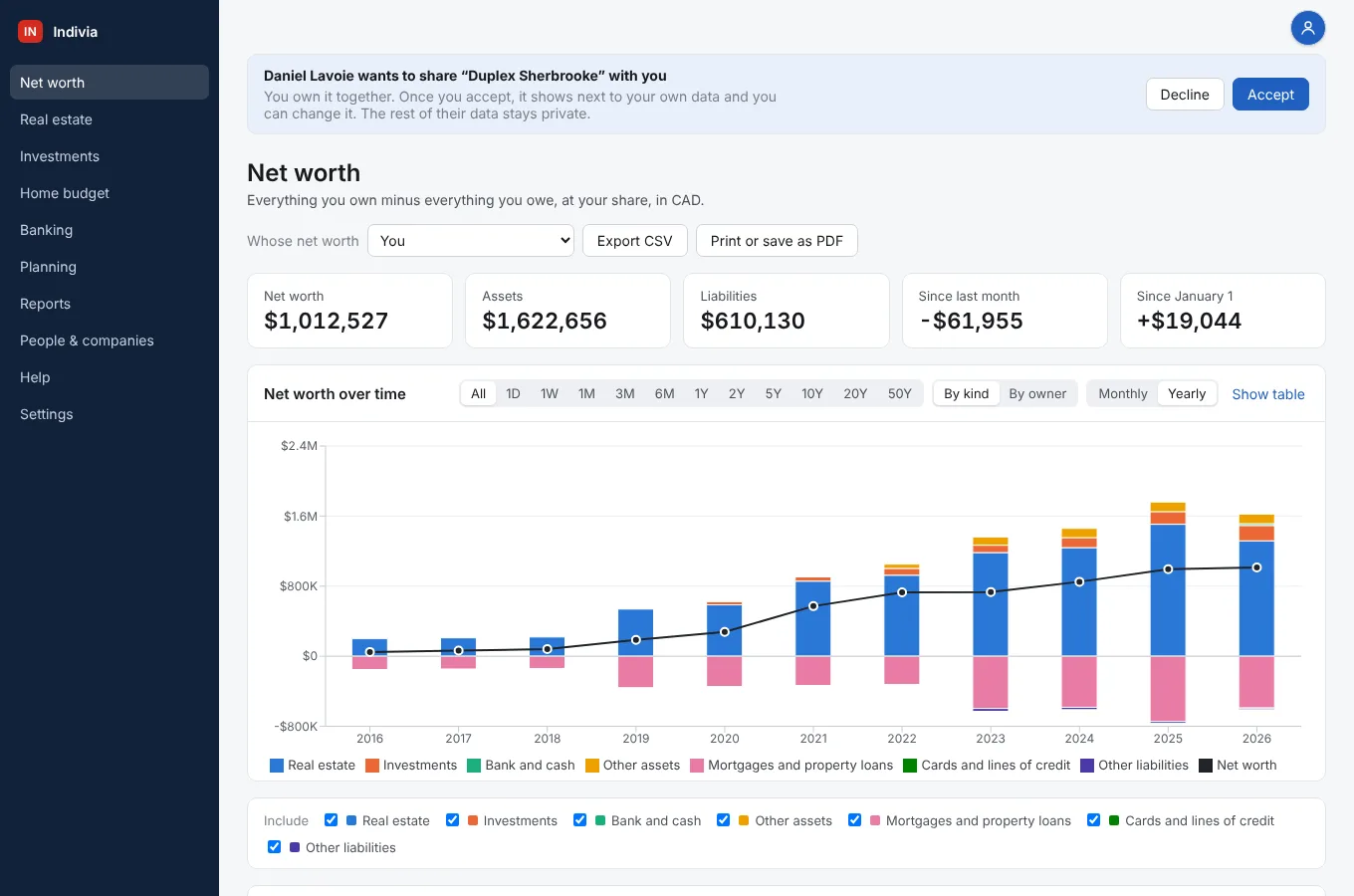Uncheck the Investments include checkbox
This screenshot has width=1354, height=896.
click(452, 820)
